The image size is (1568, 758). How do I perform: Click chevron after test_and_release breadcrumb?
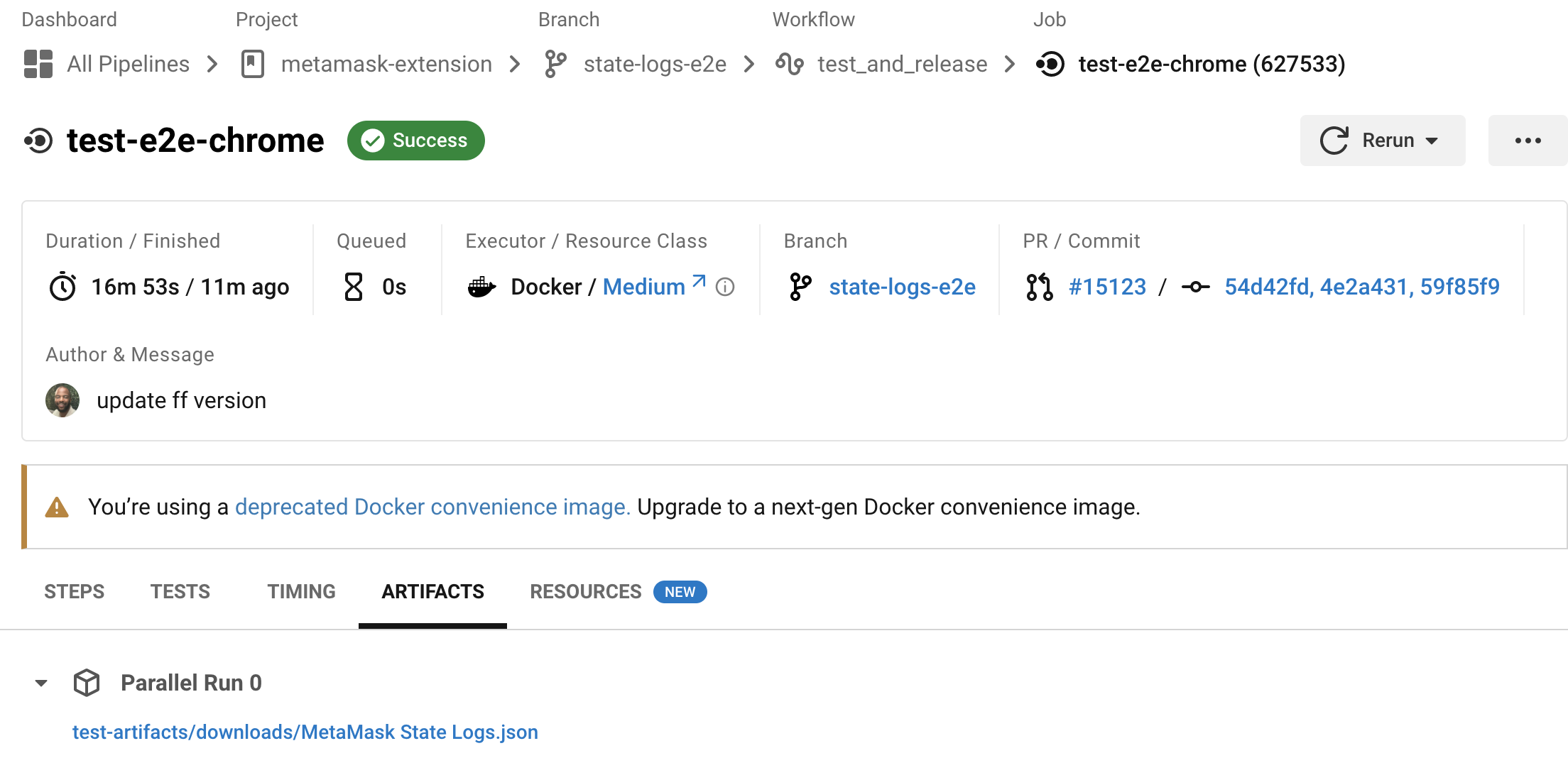coord(1010,64)
